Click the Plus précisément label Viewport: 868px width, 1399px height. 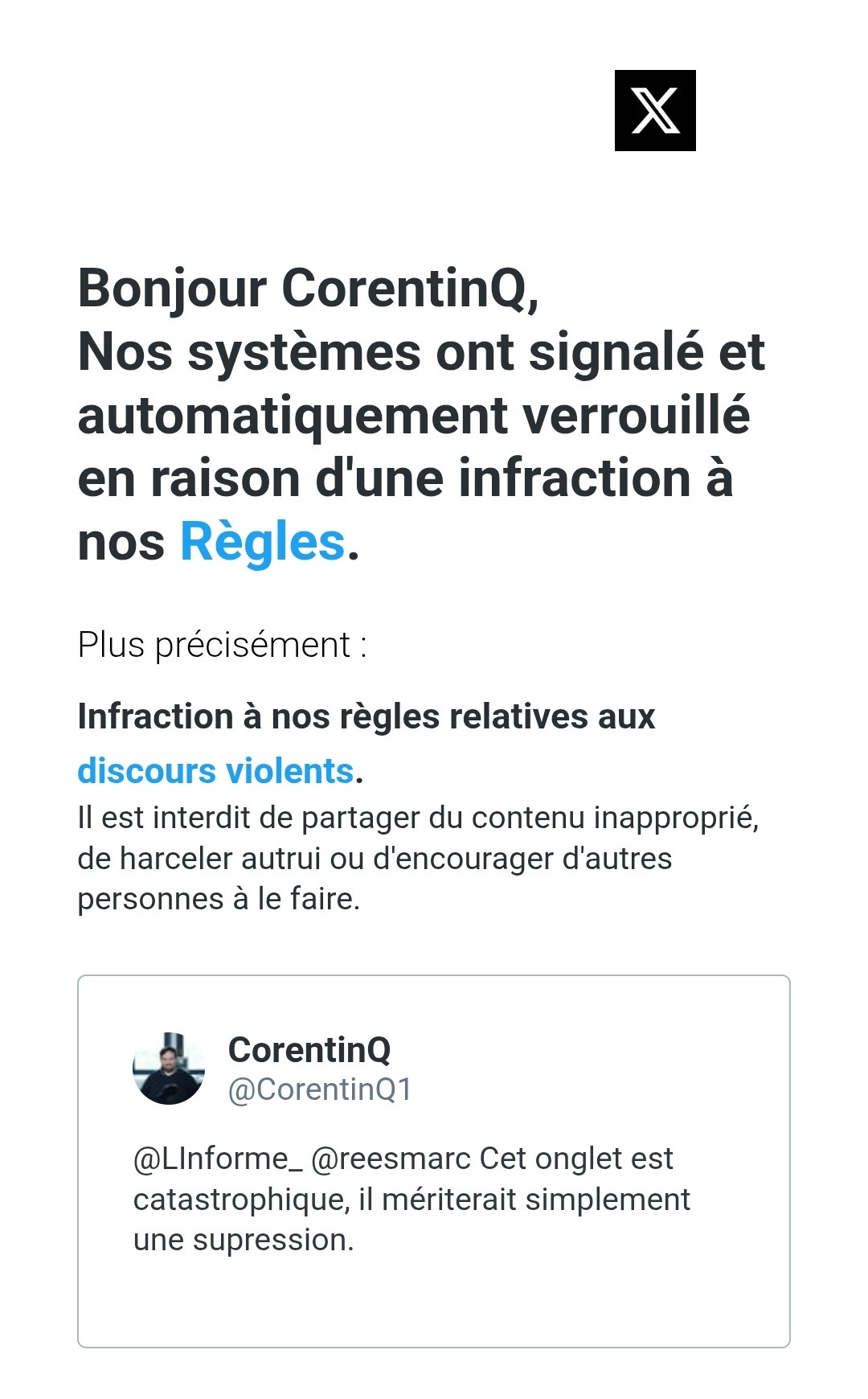(x=222, y=645)
